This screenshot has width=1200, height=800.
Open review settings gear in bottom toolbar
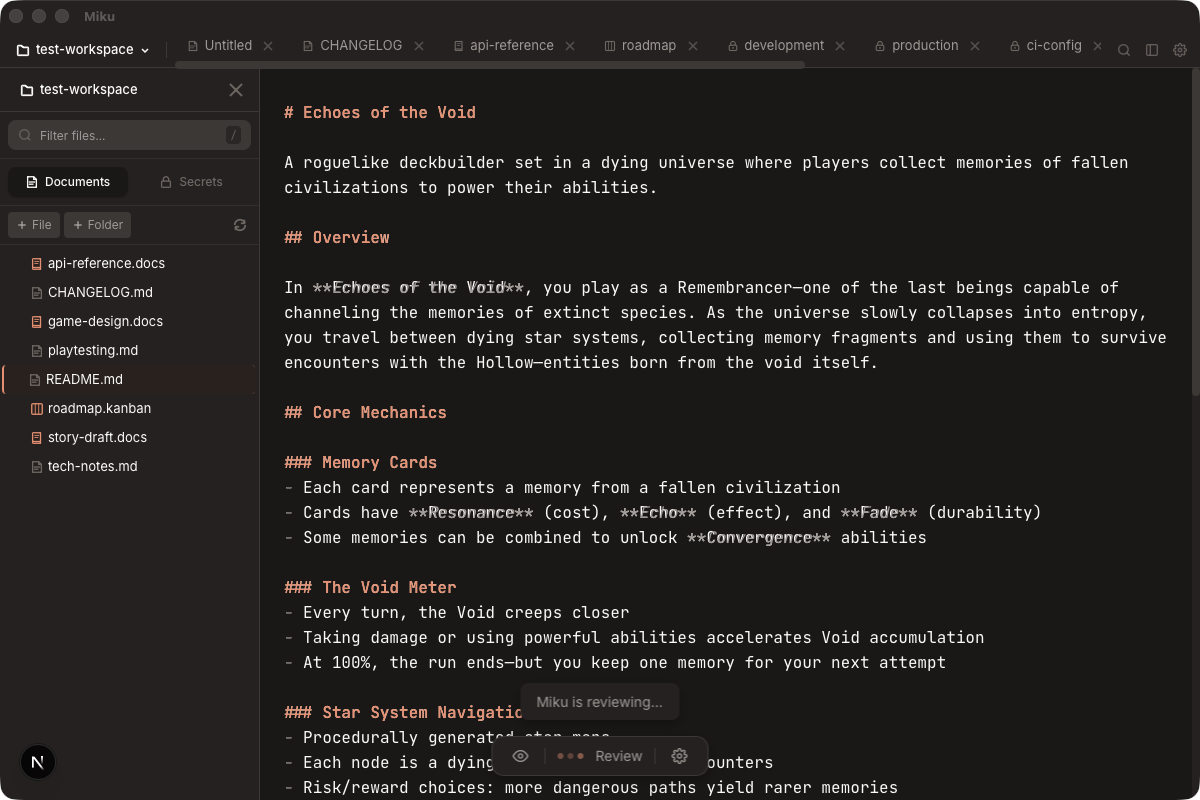coord(679,756)
